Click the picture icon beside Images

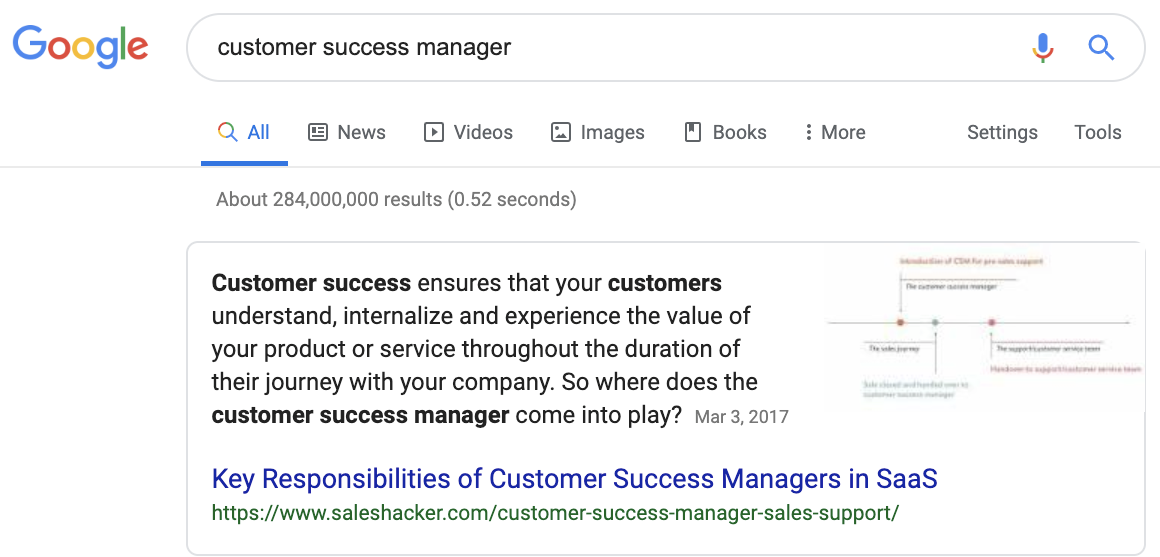coord(561,132)
